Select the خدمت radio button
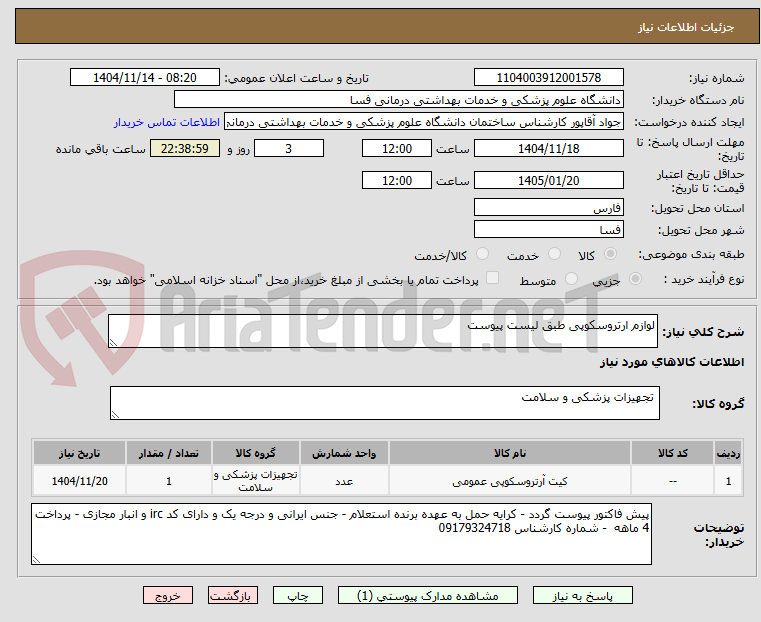 pyautogui.click(x=554, y=254)
